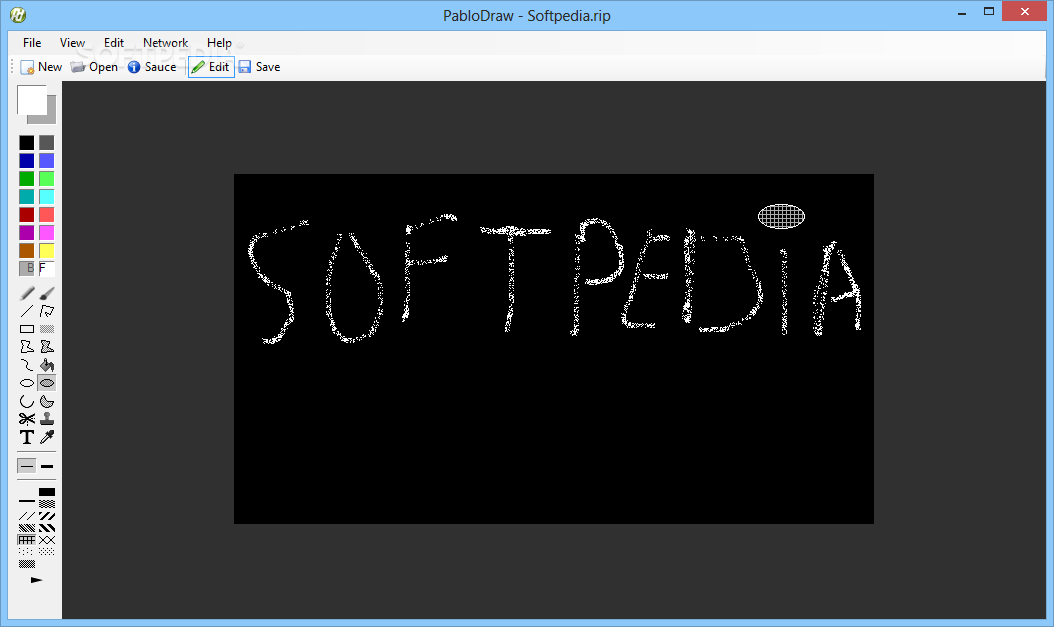
Task: Pick the thick backslash fill pattern
Action: (x=47, y=528)
